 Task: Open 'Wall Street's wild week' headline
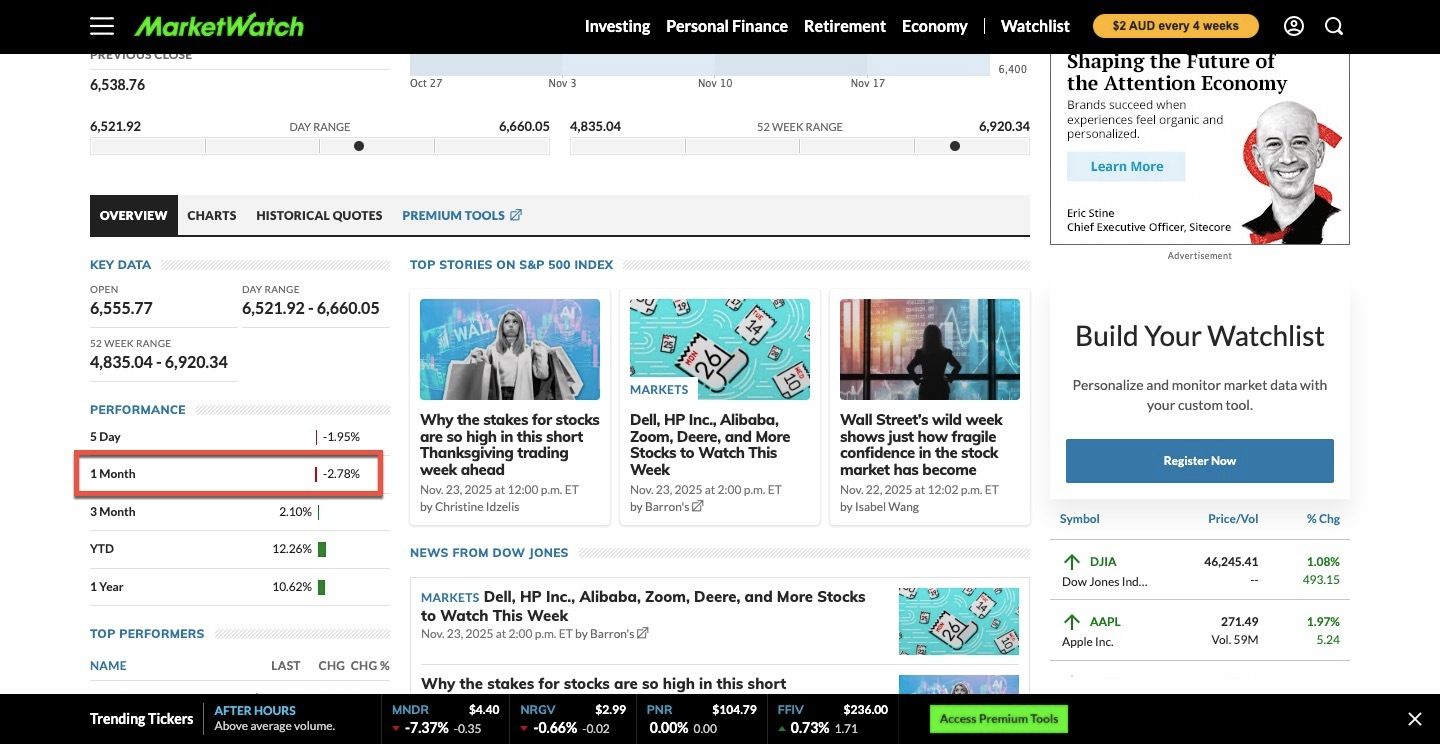(x=921, y=445)
